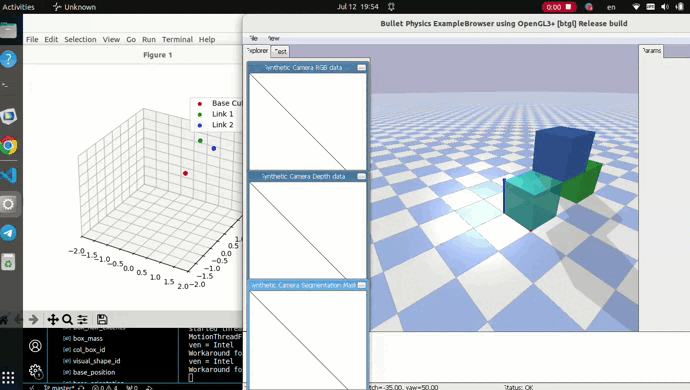This screenshot has height=390, width=690.
Task: Collapse the Synthetic Camera Depth data window
Action: (361, 176)
